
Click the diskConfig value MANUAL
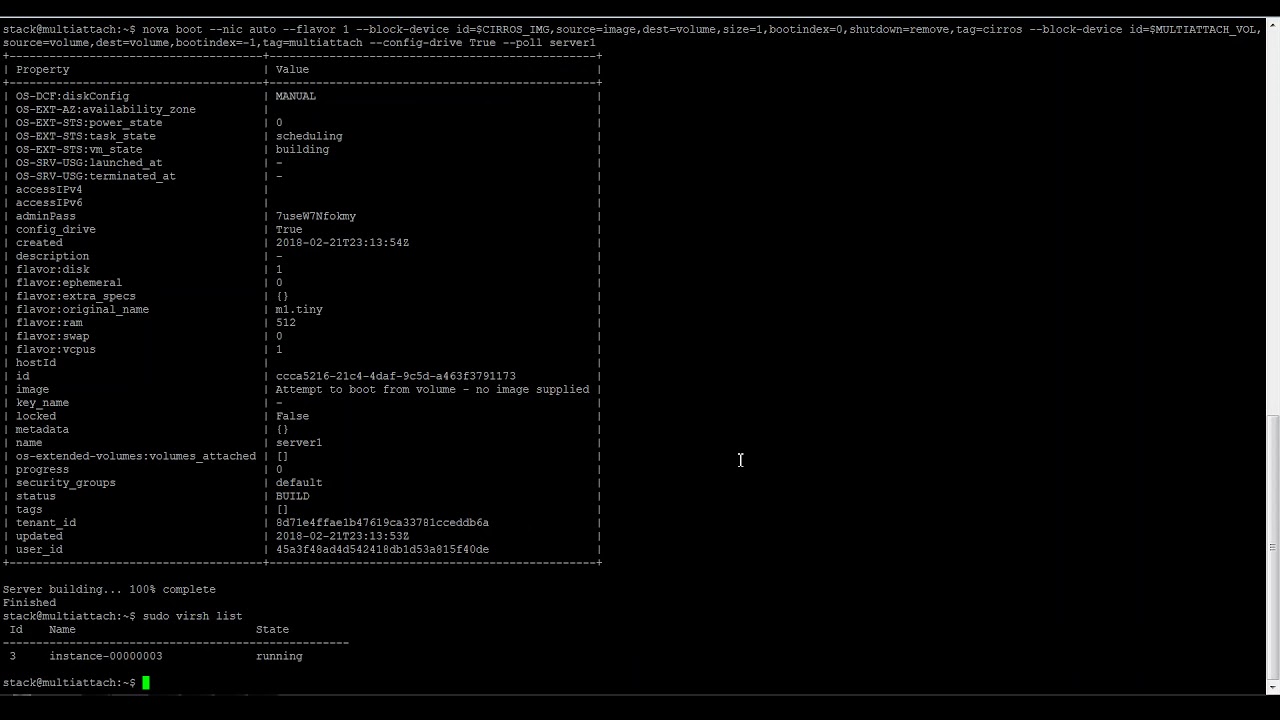pos(296,96)
